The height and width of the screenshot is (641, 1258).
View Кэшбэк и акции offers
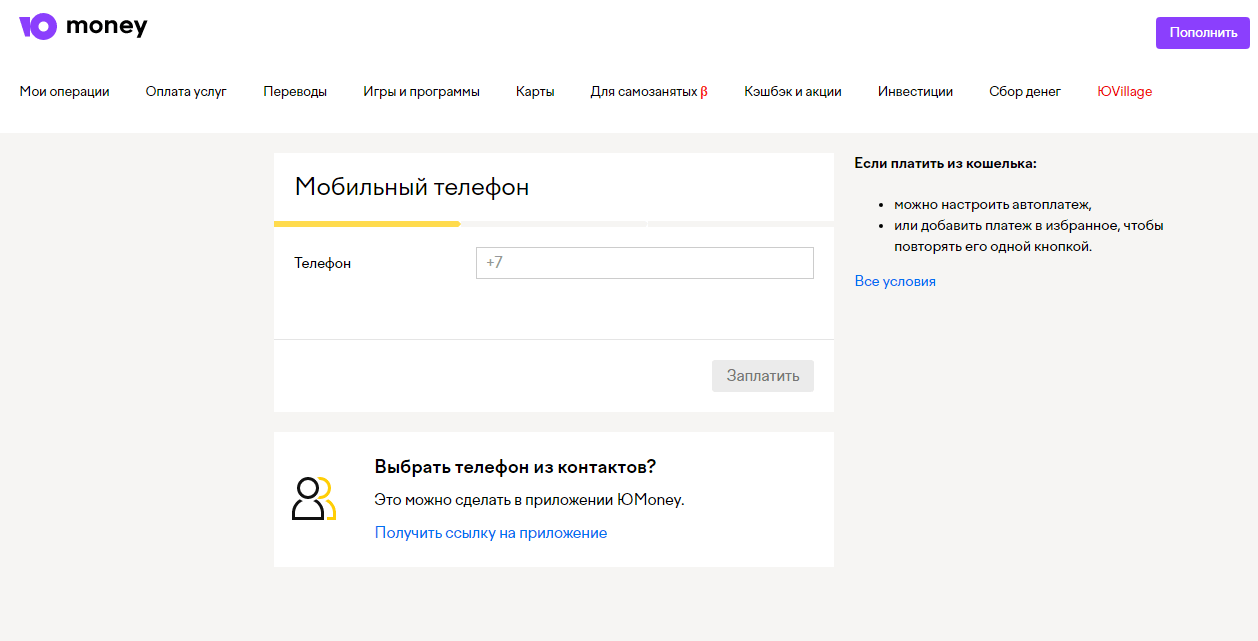(x=793, y=91)
